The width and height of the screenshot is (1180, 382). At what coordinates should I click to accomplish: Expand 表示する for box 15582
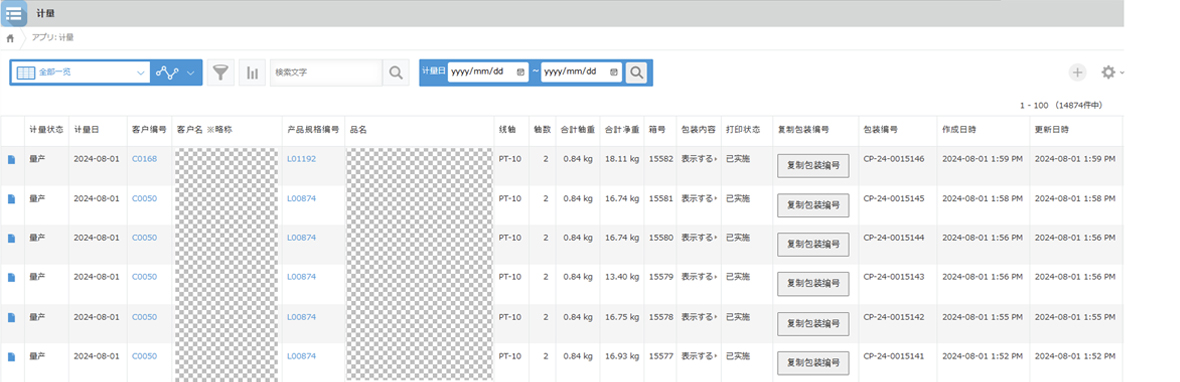point(698,159)
